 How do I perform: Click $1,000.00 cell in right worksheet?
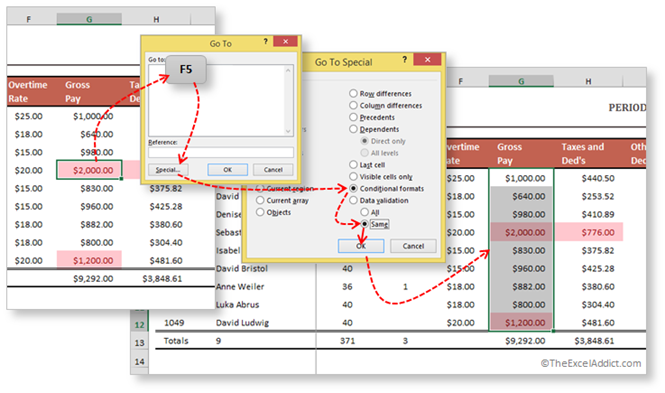(x=521, y=178)
